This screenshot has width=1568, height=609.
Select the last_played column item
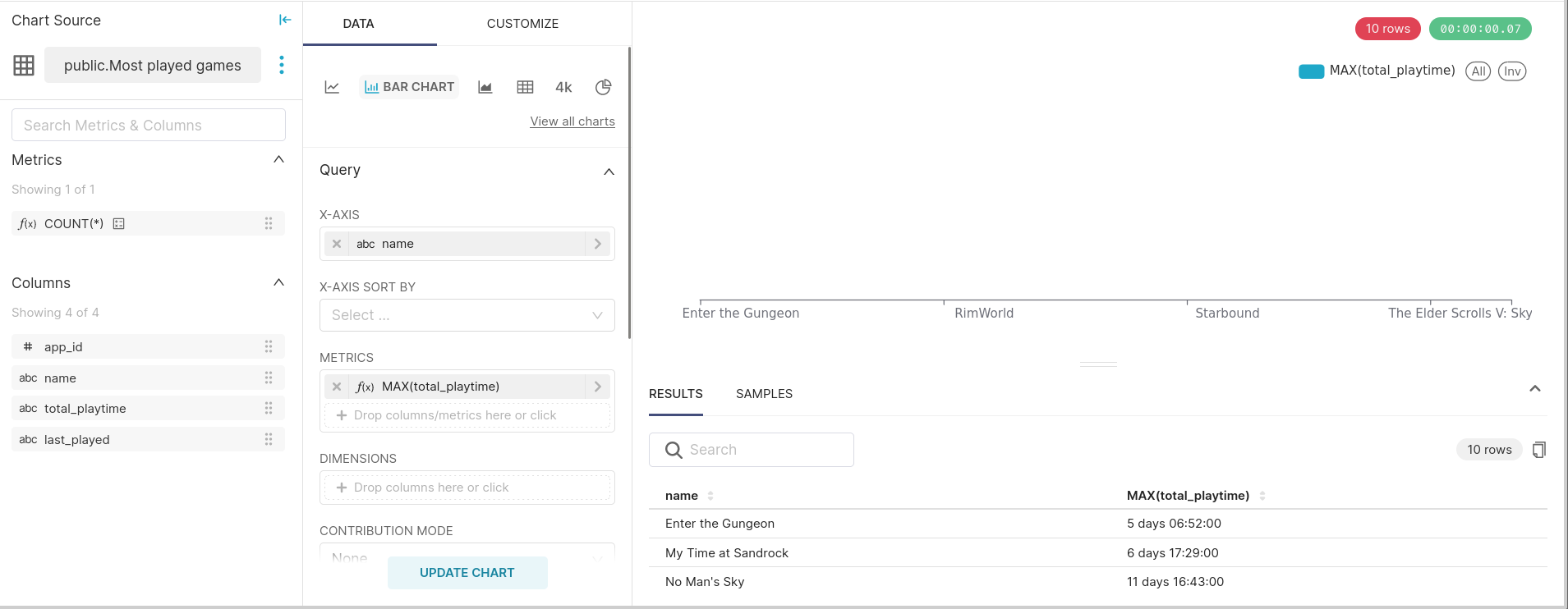[x=149, y=439]
